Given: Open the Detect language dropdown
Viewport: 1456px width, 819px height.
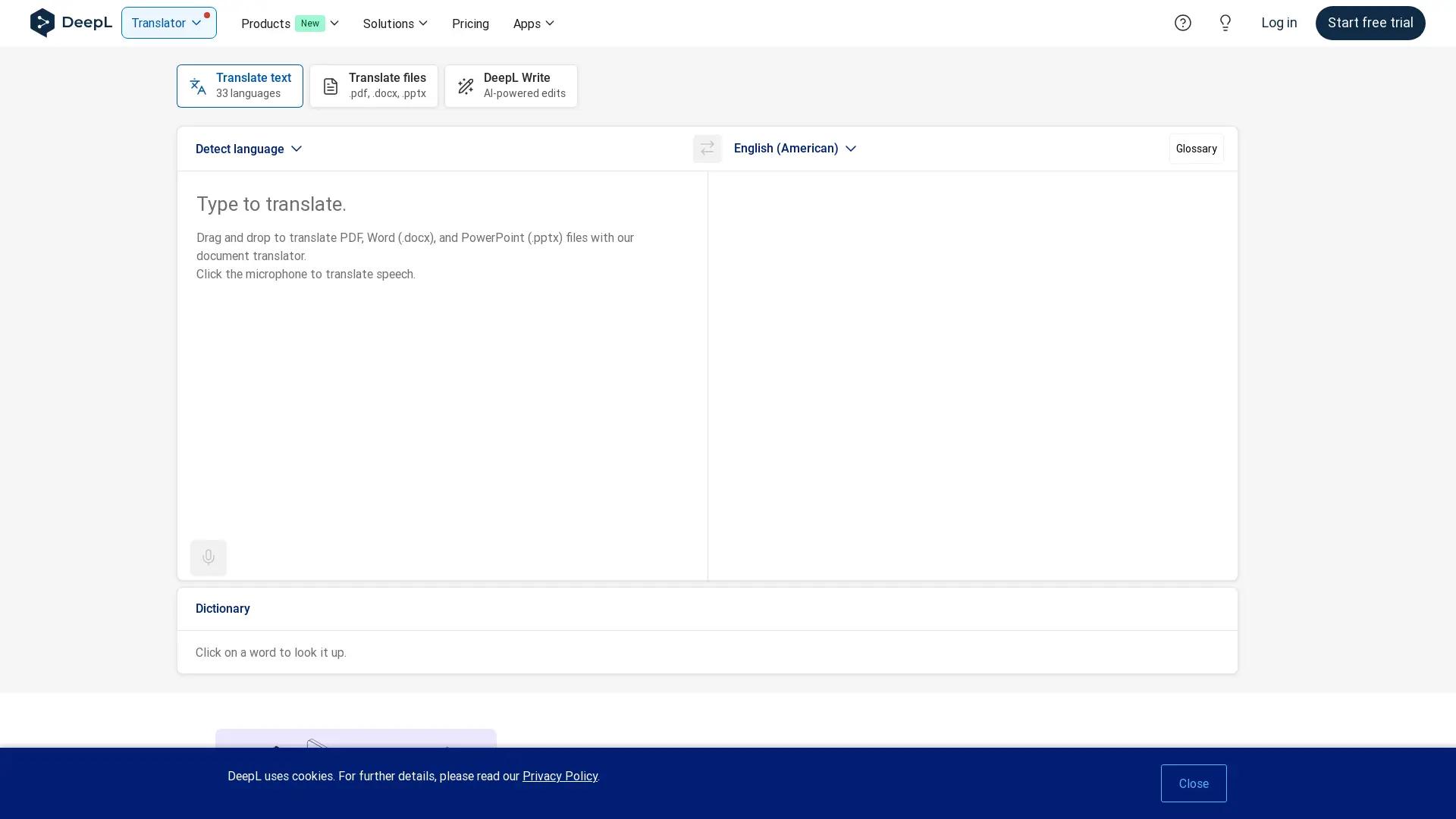Looking at the screenshot, I should (x=248, y=149).
